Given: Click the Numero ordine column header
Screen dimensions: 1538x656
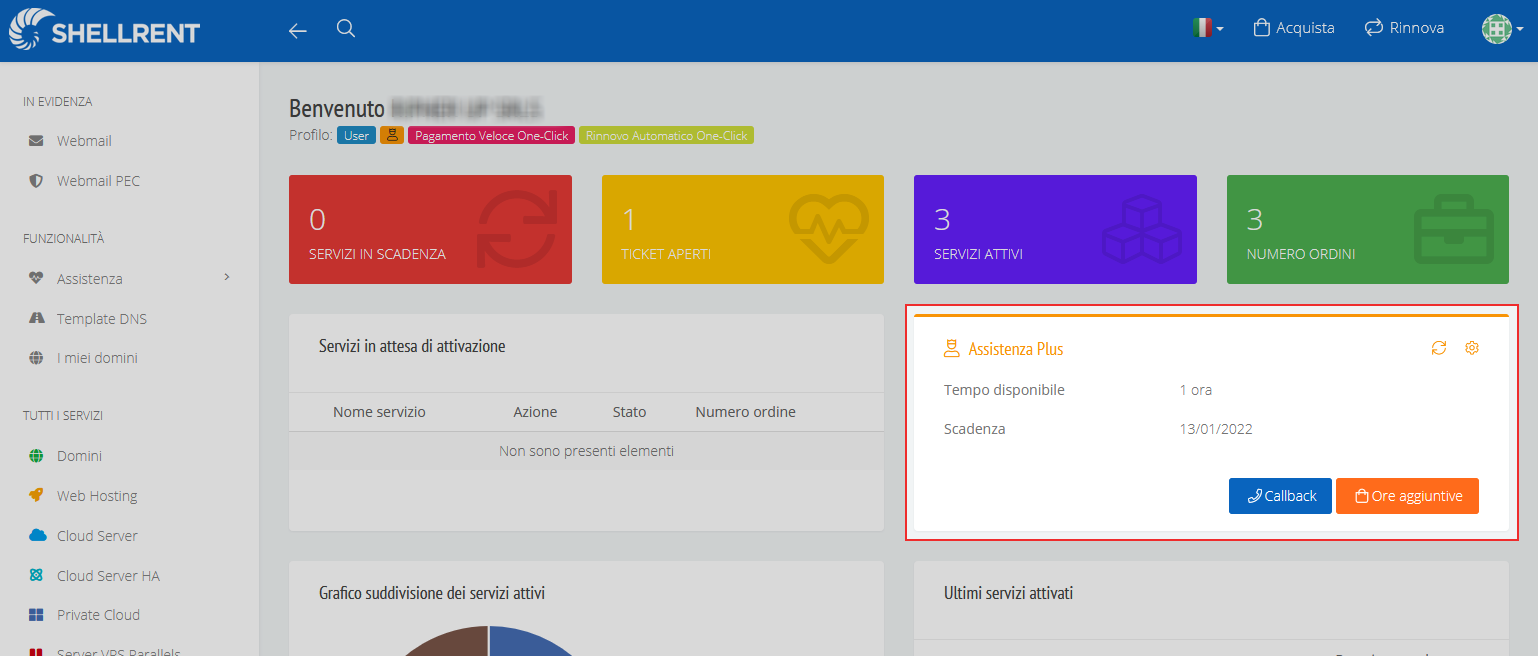Looking at the screenshot, I should (746, 412).
